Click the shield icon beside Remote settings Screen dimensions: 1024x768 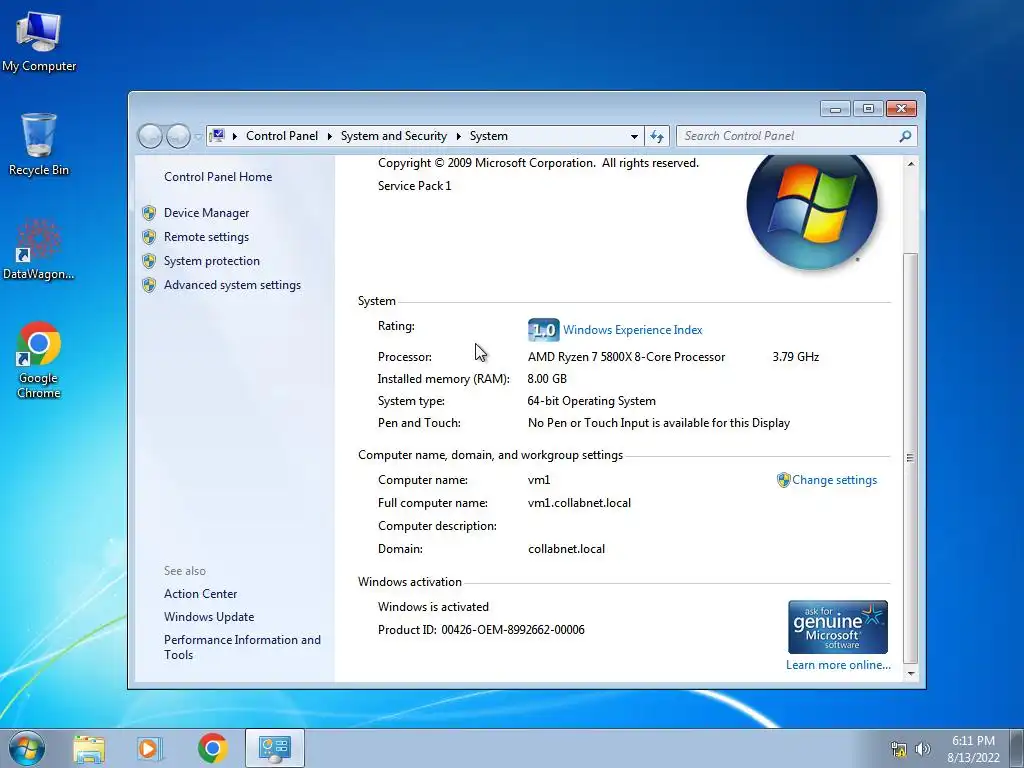(149, 237)
